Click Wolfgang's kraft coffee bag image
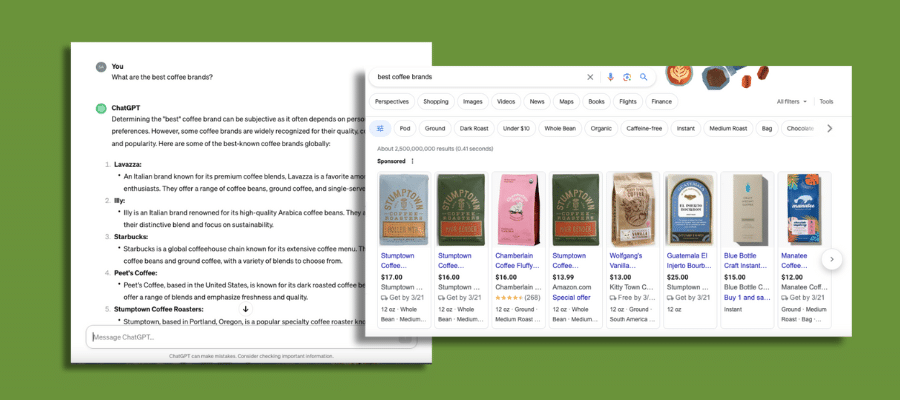The width and height of the screenshot is (900, 400). [633, 210]
